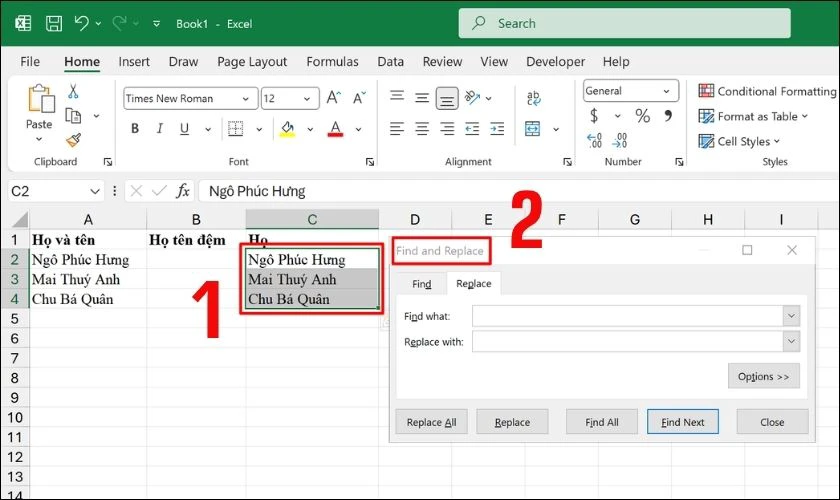This screenshot has height=500, width=840.
Task: Open Format as Table menu
Action: point(753,116)
